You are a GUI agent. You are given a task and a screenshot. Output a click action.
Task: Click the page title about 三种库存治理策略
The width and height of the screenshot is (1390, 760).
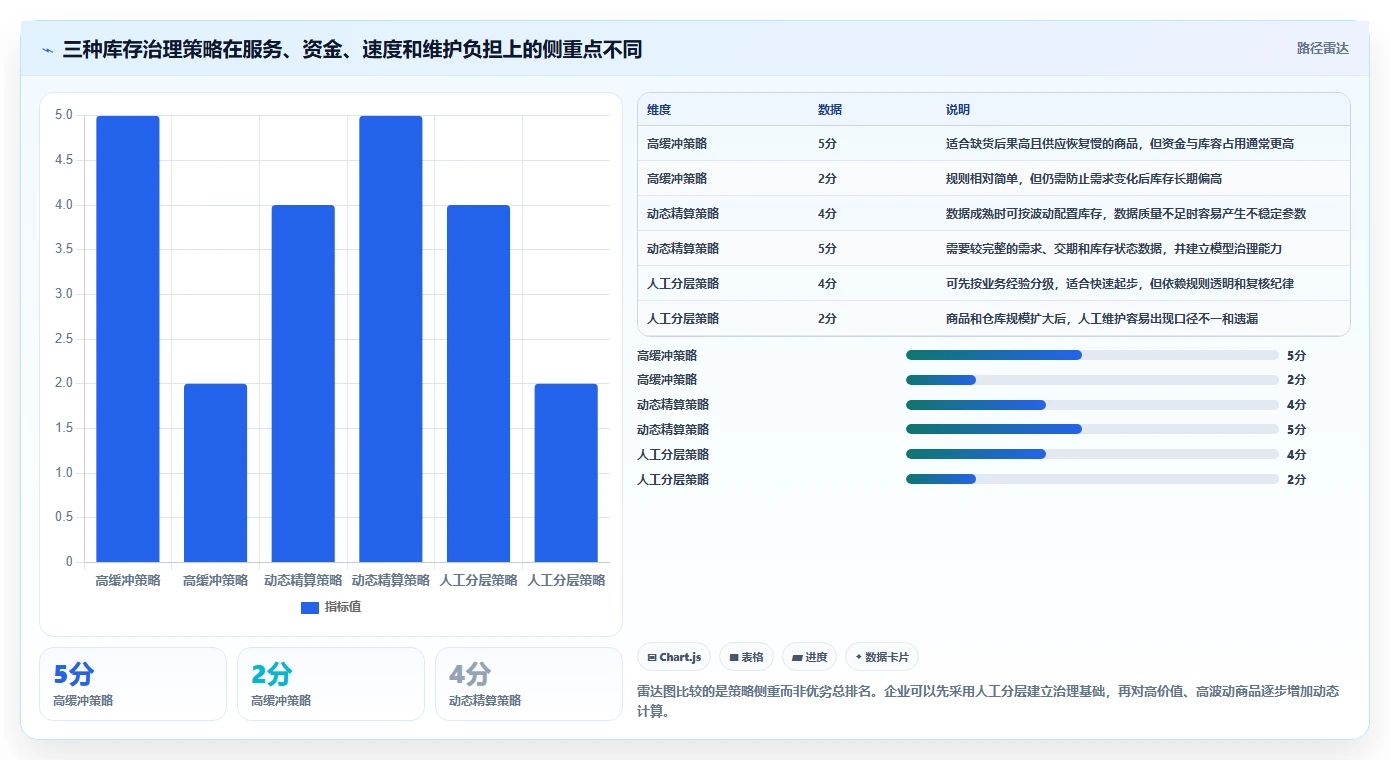tap(352, 49)
